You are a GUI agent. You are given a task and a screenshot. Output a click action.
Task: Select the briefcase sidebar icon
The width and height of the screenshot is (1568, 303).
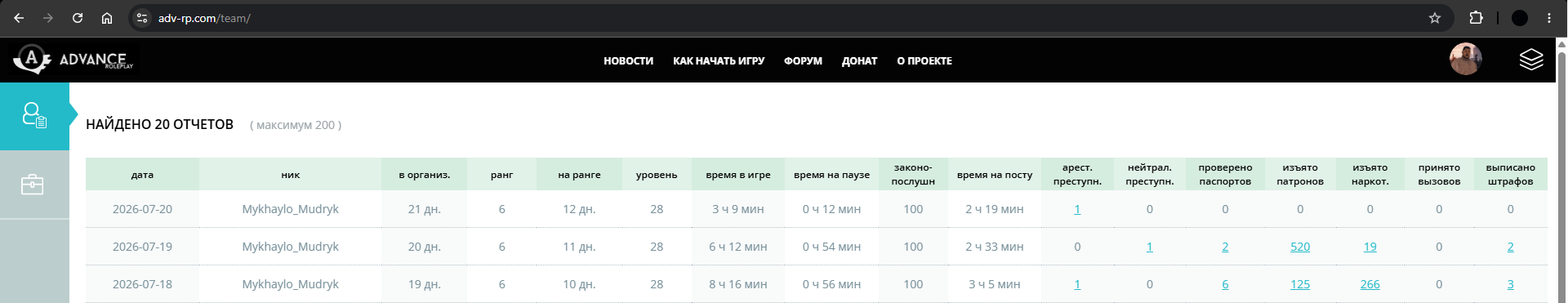pyautogui.click(x=33, y=185)
